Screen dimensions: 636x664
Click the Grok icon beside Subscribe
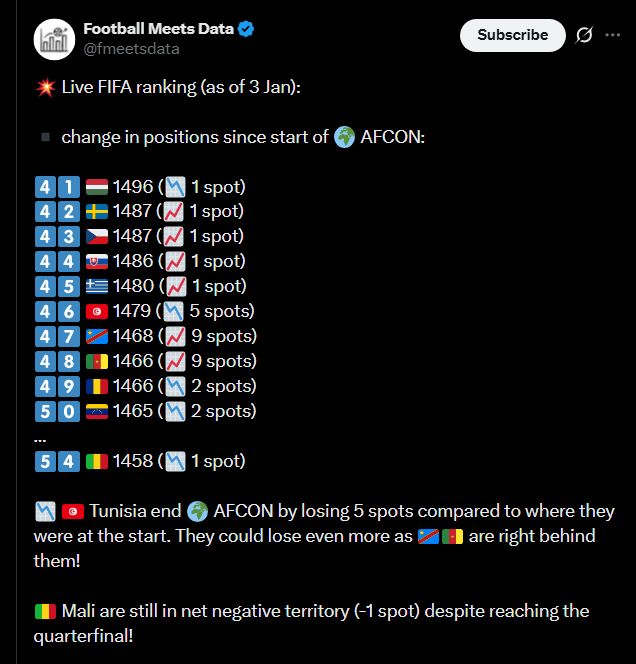pyautogui.click(x=585, y=35)
